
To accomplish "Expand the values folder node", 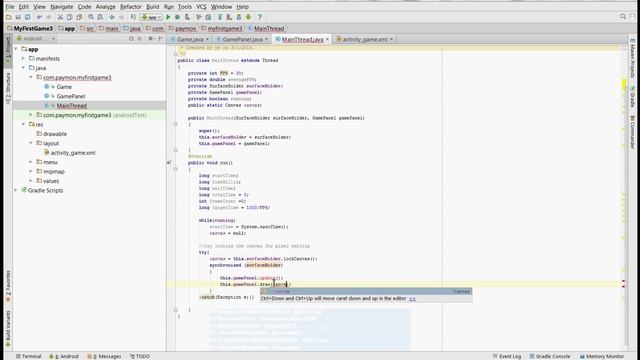I will click(31, 181).
